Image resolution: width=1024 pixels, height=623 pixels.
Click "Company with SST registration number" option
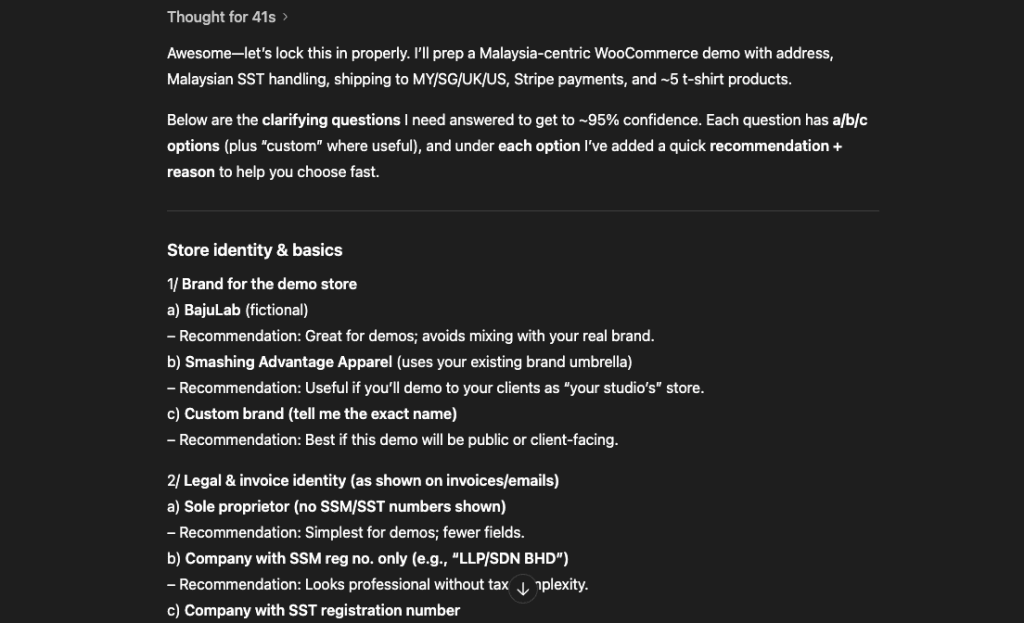(321, 610)
